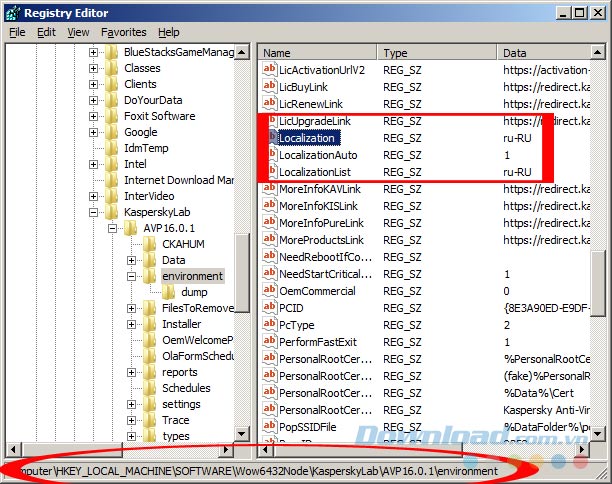Click the PopSSIDFile string value icon
The image size is (612, 484).
pos(269,426)
